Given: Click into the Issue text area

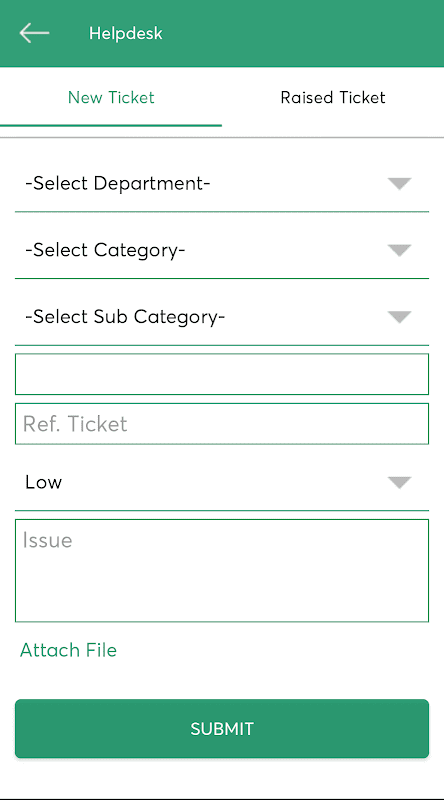Looking at the screenshot, I should coord(222,571).
